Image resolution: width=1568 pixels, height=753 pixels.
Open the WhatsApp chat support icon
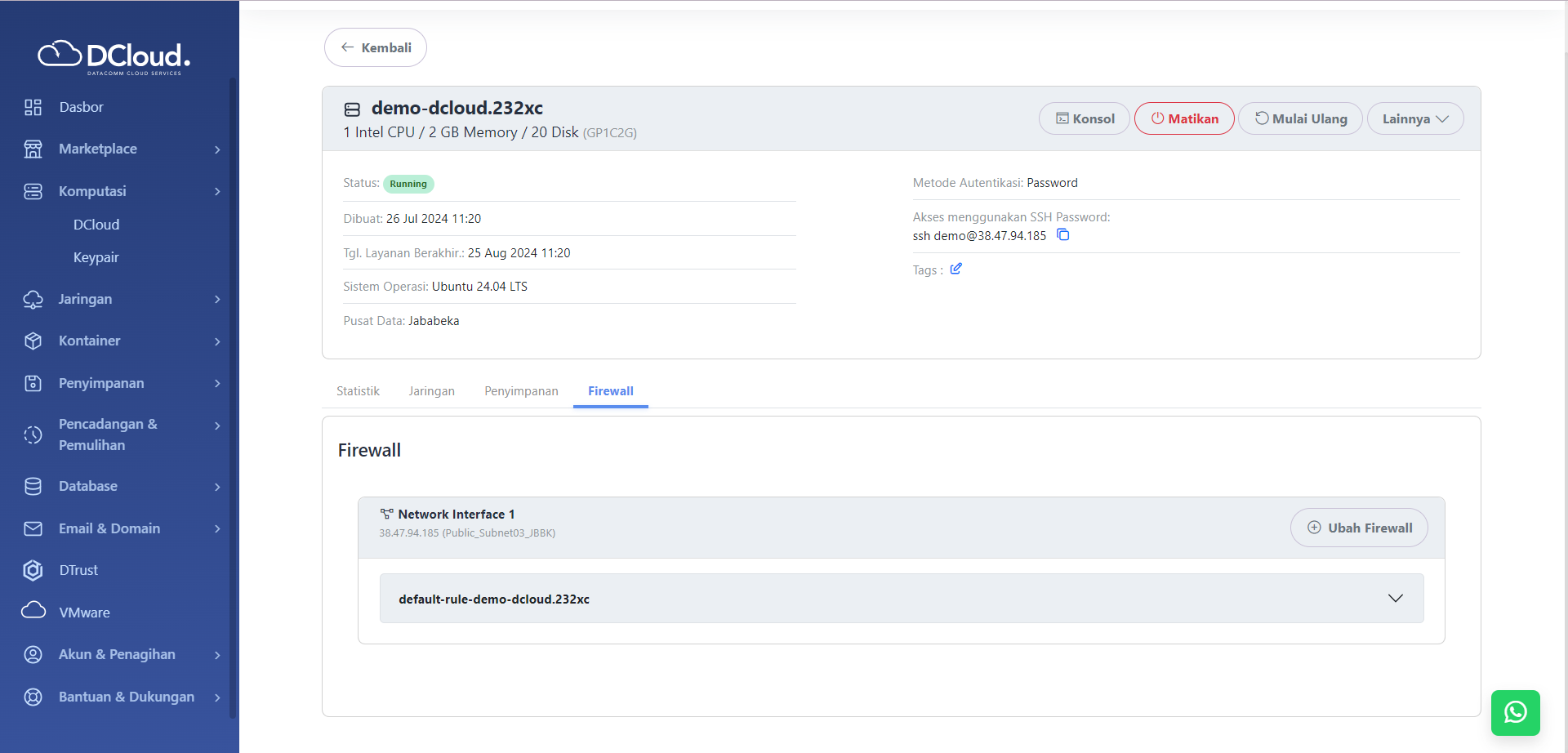(1515, 712)
